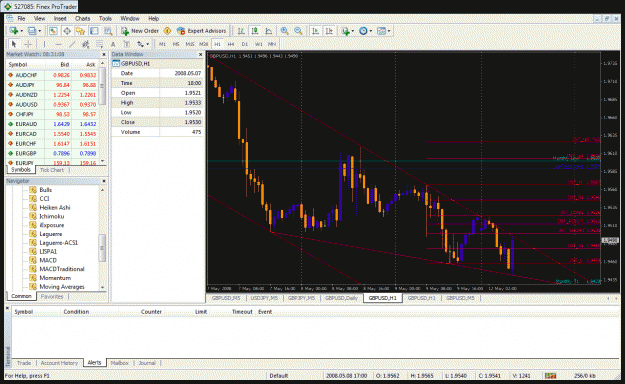
Task: Switch to W1 timeframe
Action: point(259,44)
